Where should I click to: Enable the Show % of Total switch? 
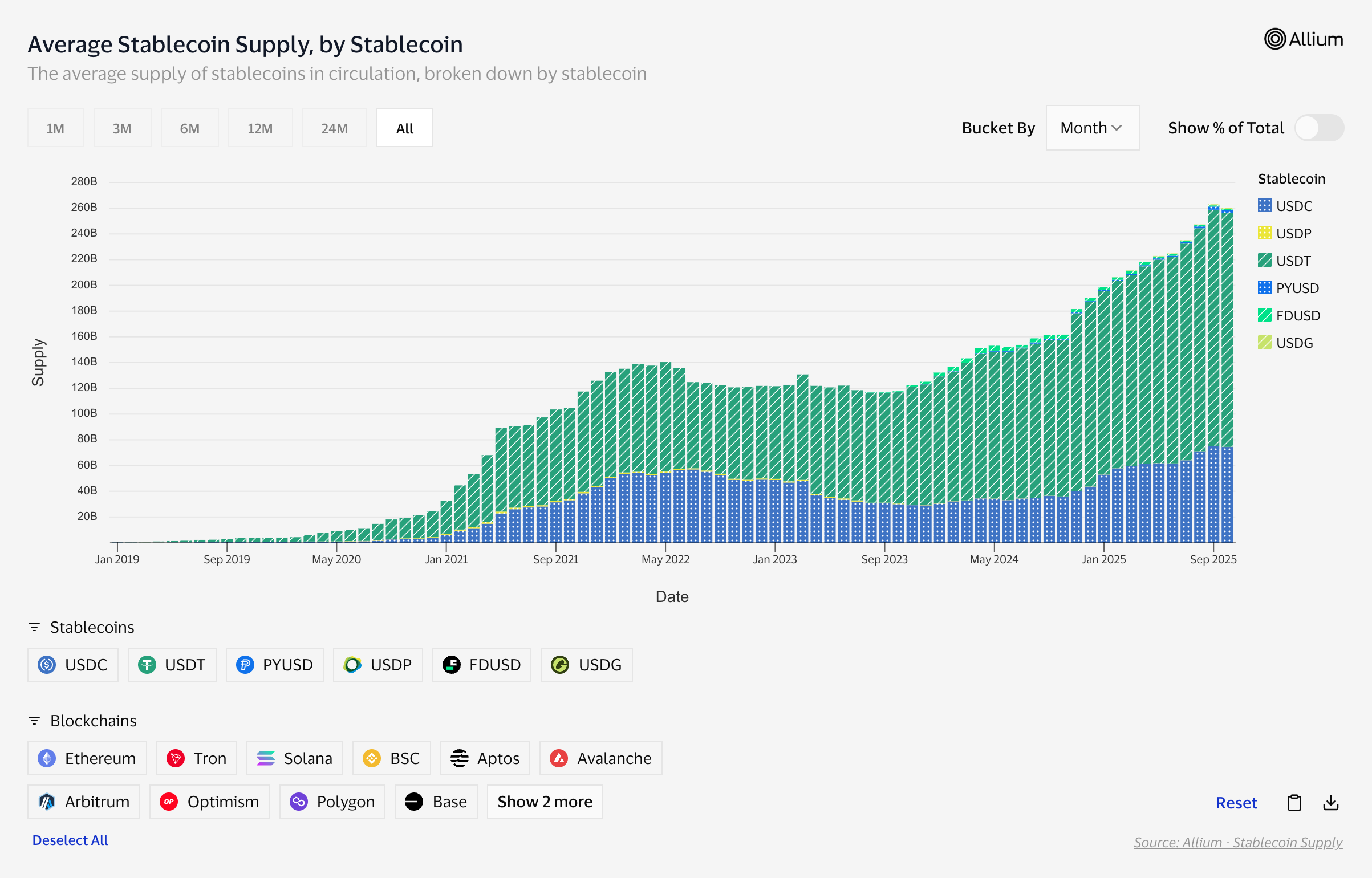[1318, 128]
